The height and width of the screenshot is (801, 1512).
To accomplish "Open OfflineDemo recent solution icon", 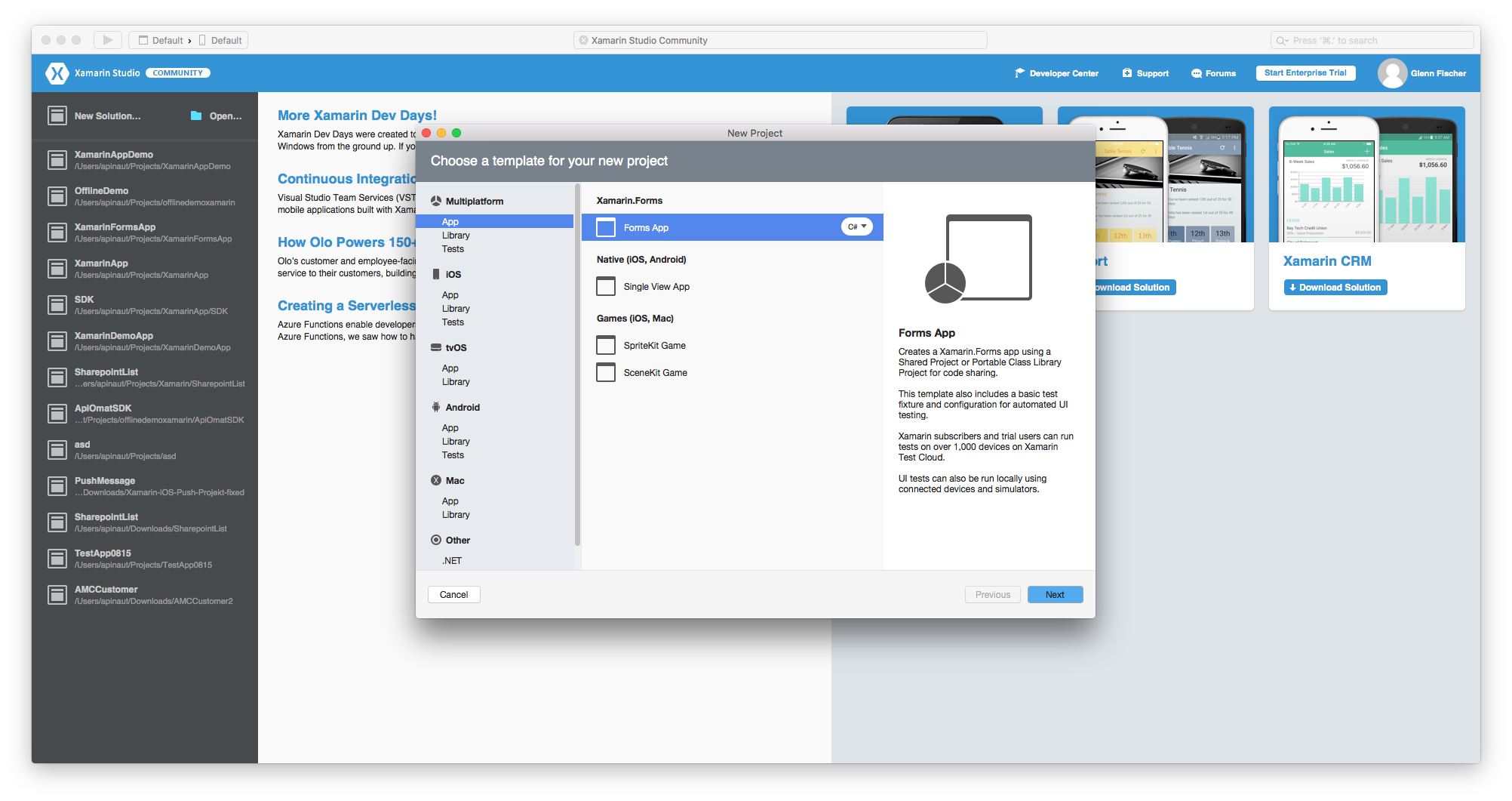I will pyautogui.click(x=57, y=196).
